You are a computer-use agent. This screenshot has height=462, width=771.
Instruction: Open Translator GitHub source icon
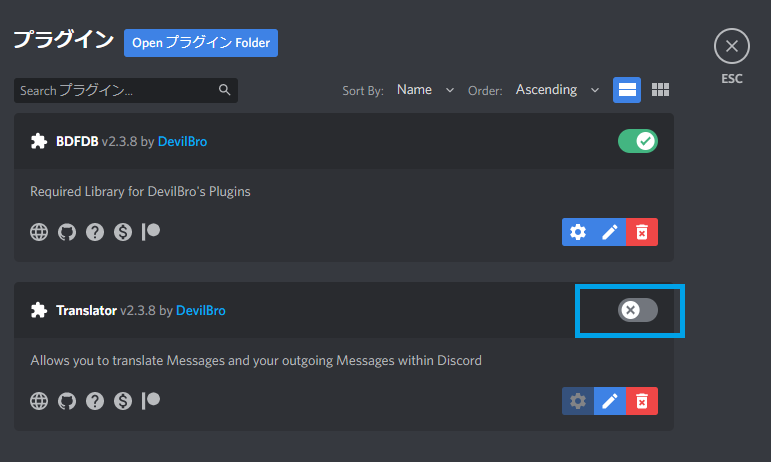pos(67,401)
